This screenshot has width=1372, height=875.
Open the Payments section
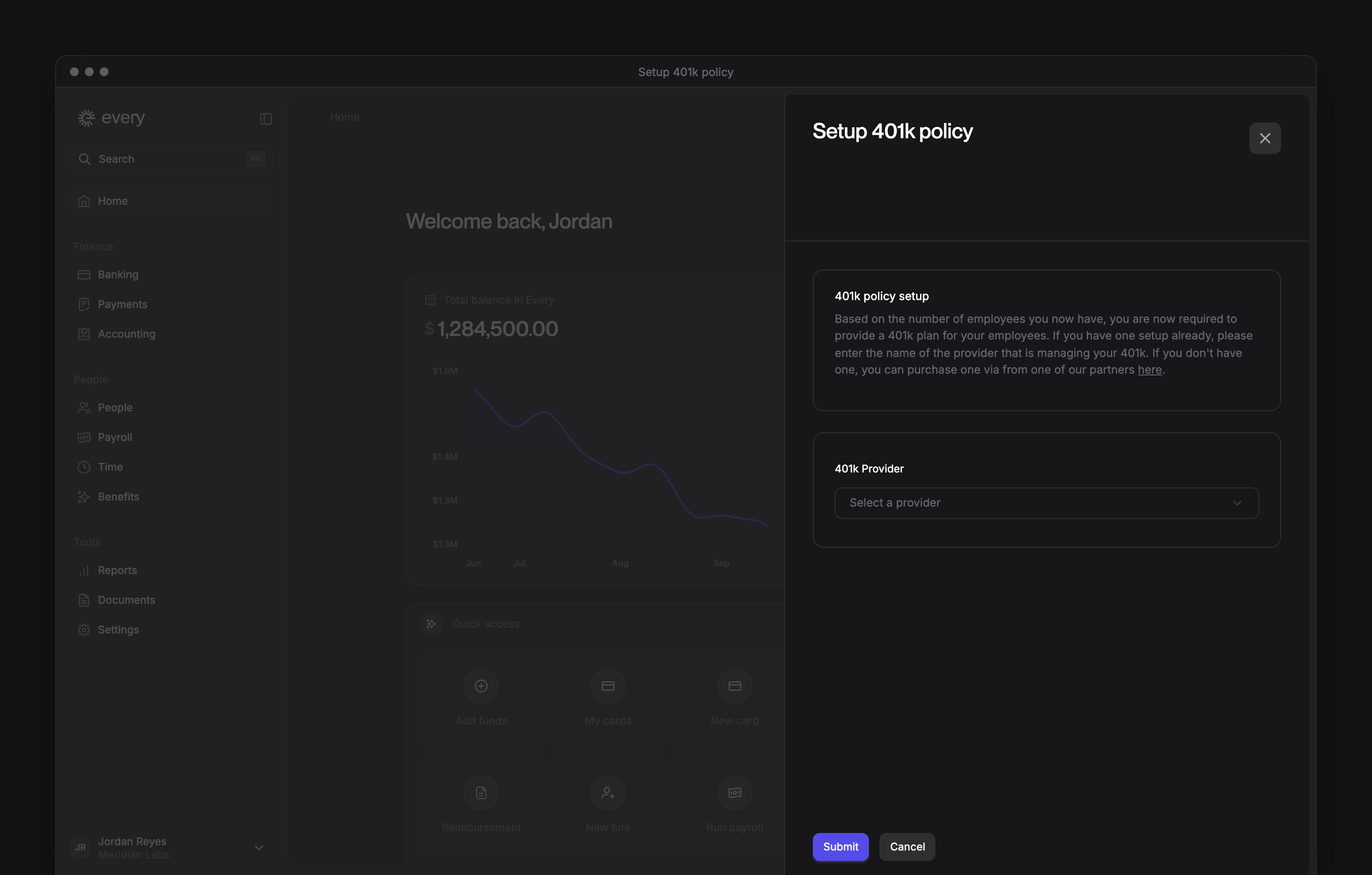(171, 304)
